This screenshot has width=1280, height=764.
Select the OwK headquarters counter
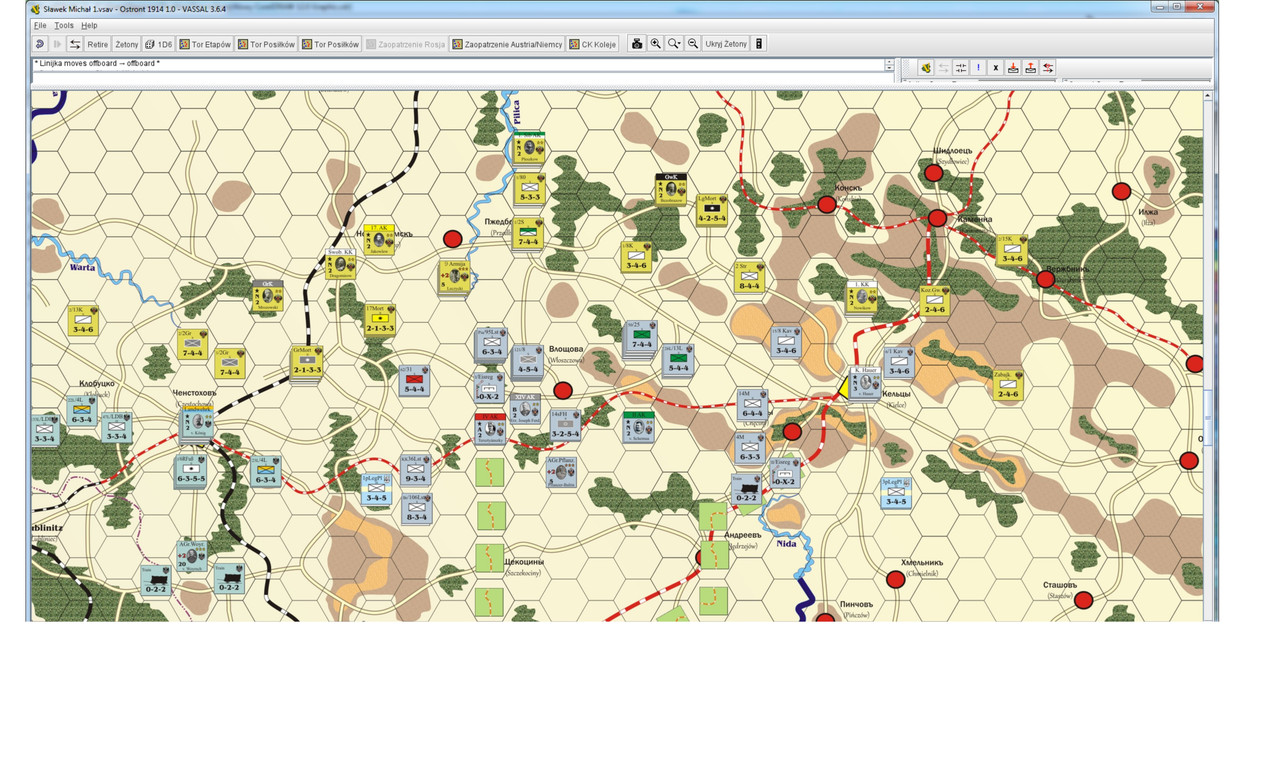(x=672, y=188)
